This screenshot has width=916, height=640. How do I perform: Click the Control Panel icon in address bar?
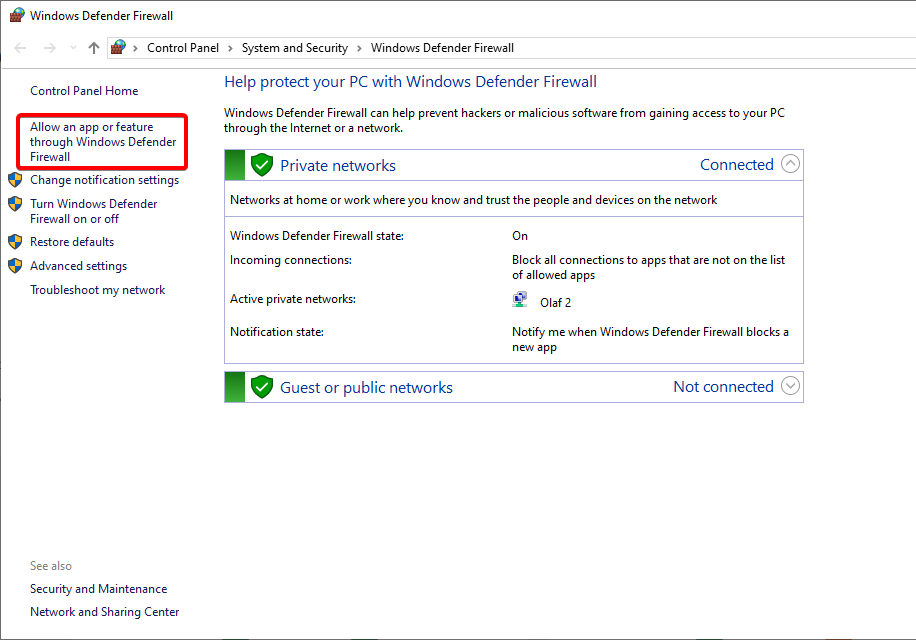click(x=119, y=47)
